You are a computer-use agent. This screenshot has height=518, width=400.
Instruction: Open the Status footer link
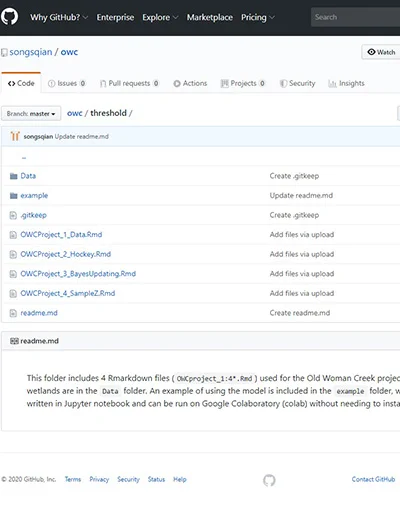[x=156, y=479]
